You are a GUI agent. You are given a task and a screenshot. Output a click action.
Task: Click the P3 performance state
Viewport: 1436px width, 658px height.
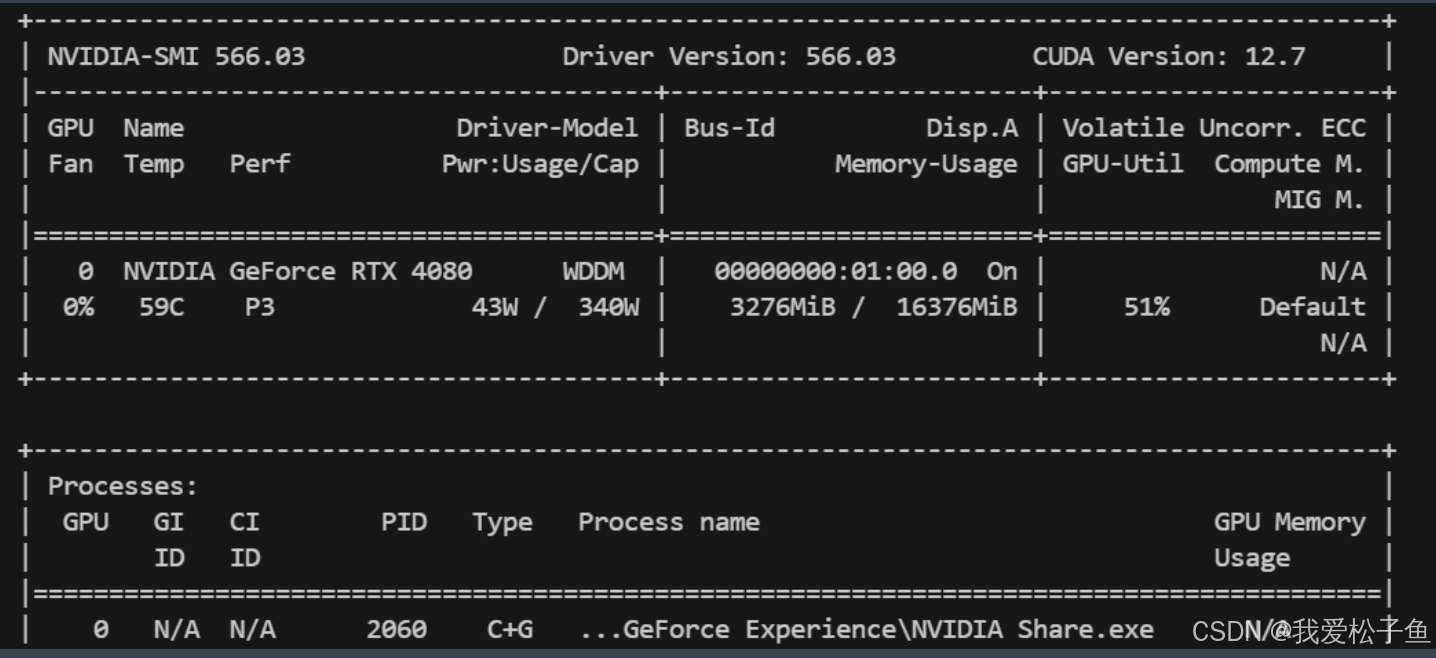tap(260, 307)
